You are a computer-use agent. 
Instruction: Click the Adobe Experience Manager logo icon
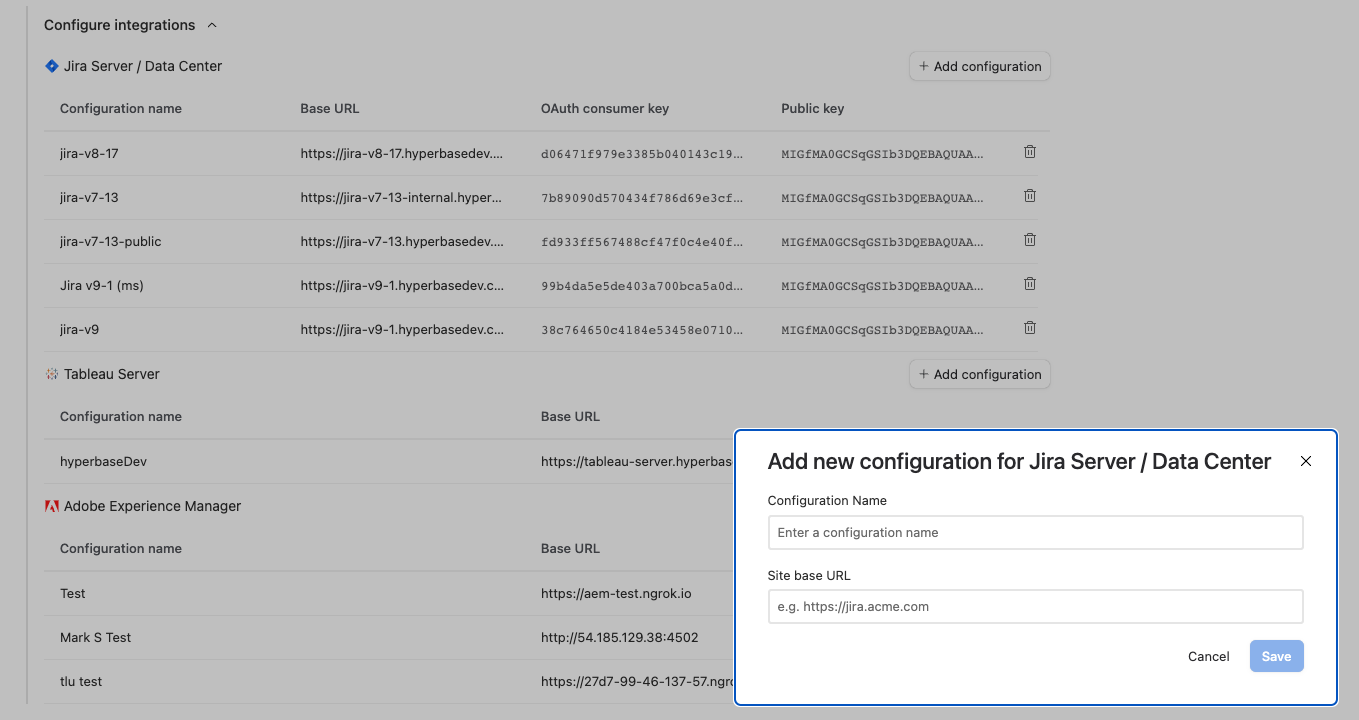[x=52, y=506]
